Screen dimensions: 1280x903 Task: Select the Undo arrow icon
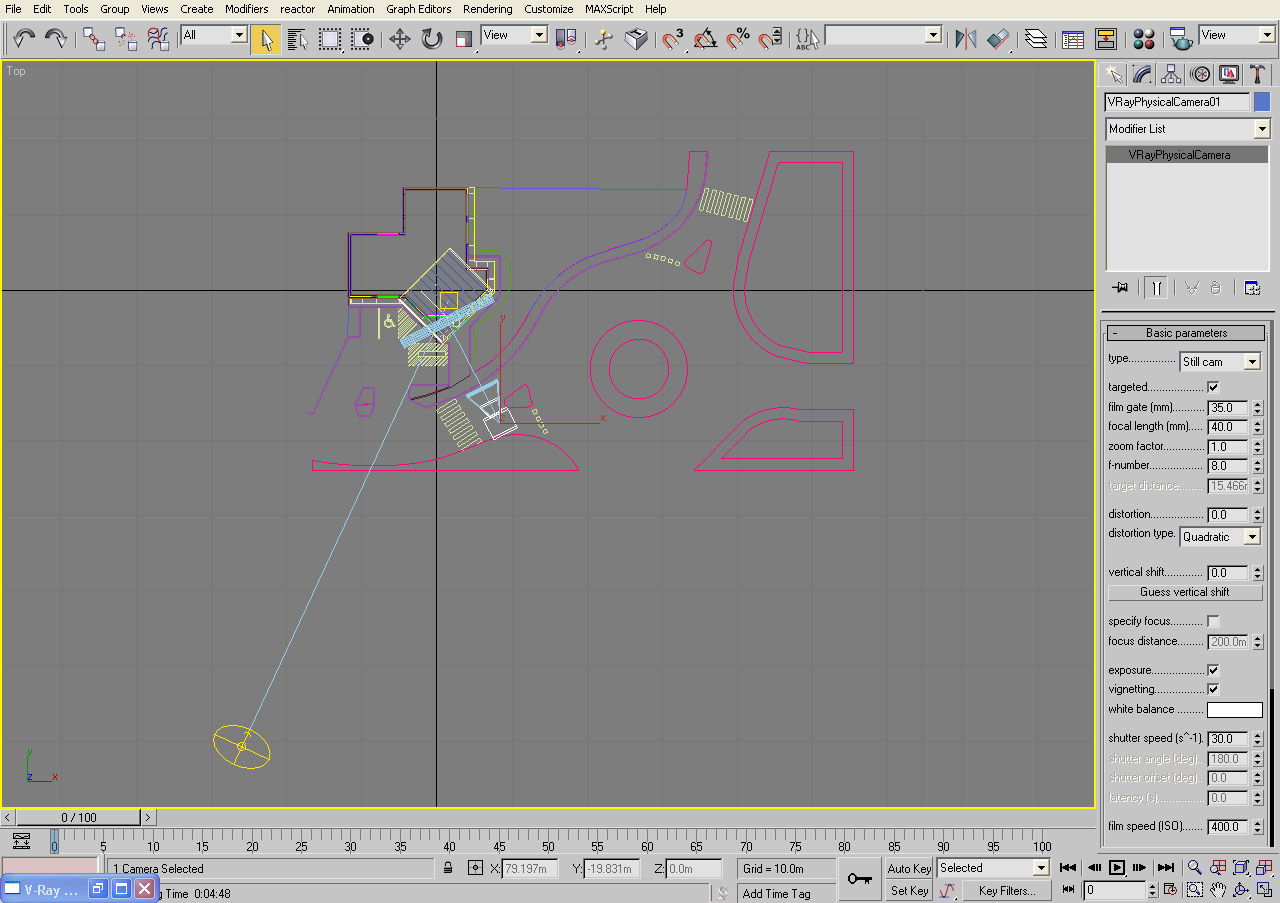tap(24, 39)
